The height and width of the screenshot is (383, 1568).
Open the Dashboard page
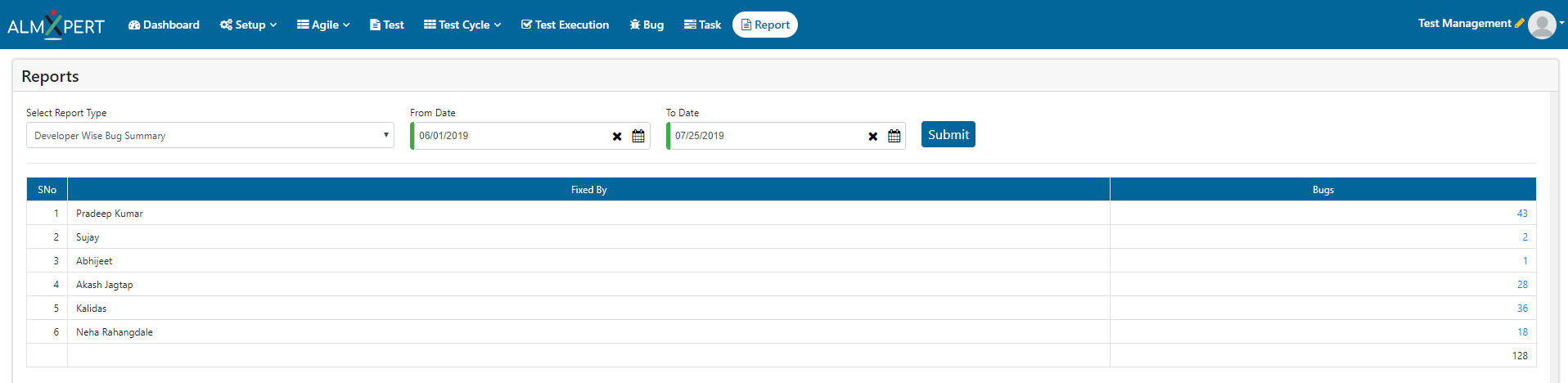pos(164,25)
